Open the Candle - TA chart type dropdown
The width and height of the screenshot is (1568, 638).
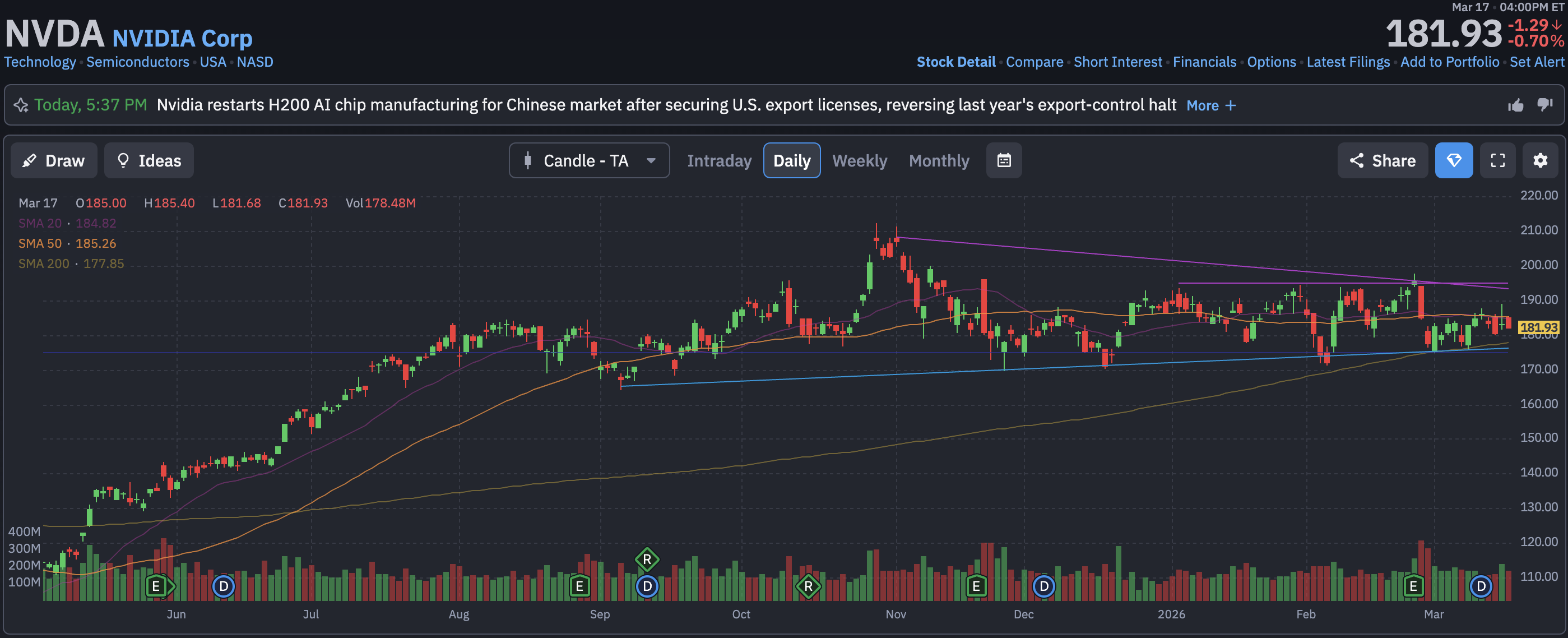588,161
